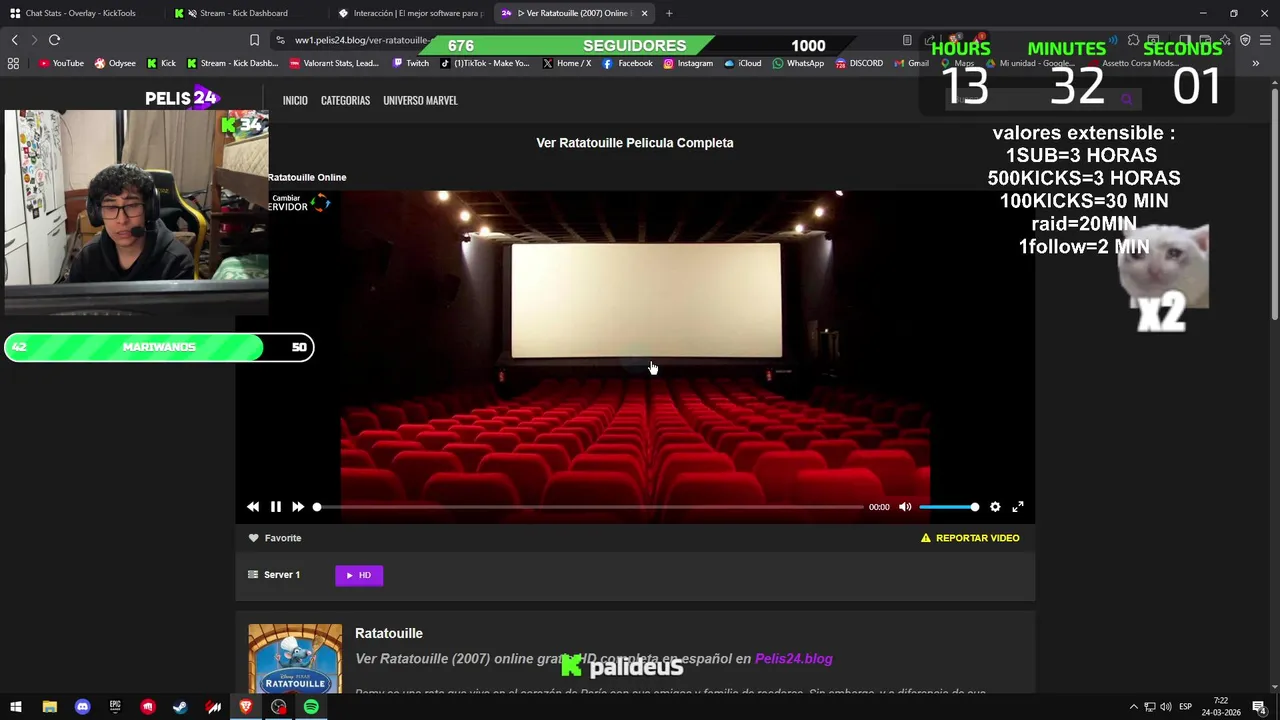The height and width of the screenshot is (720, 1280).
Task: Open Kick bookmark
Action: [161, 63]
